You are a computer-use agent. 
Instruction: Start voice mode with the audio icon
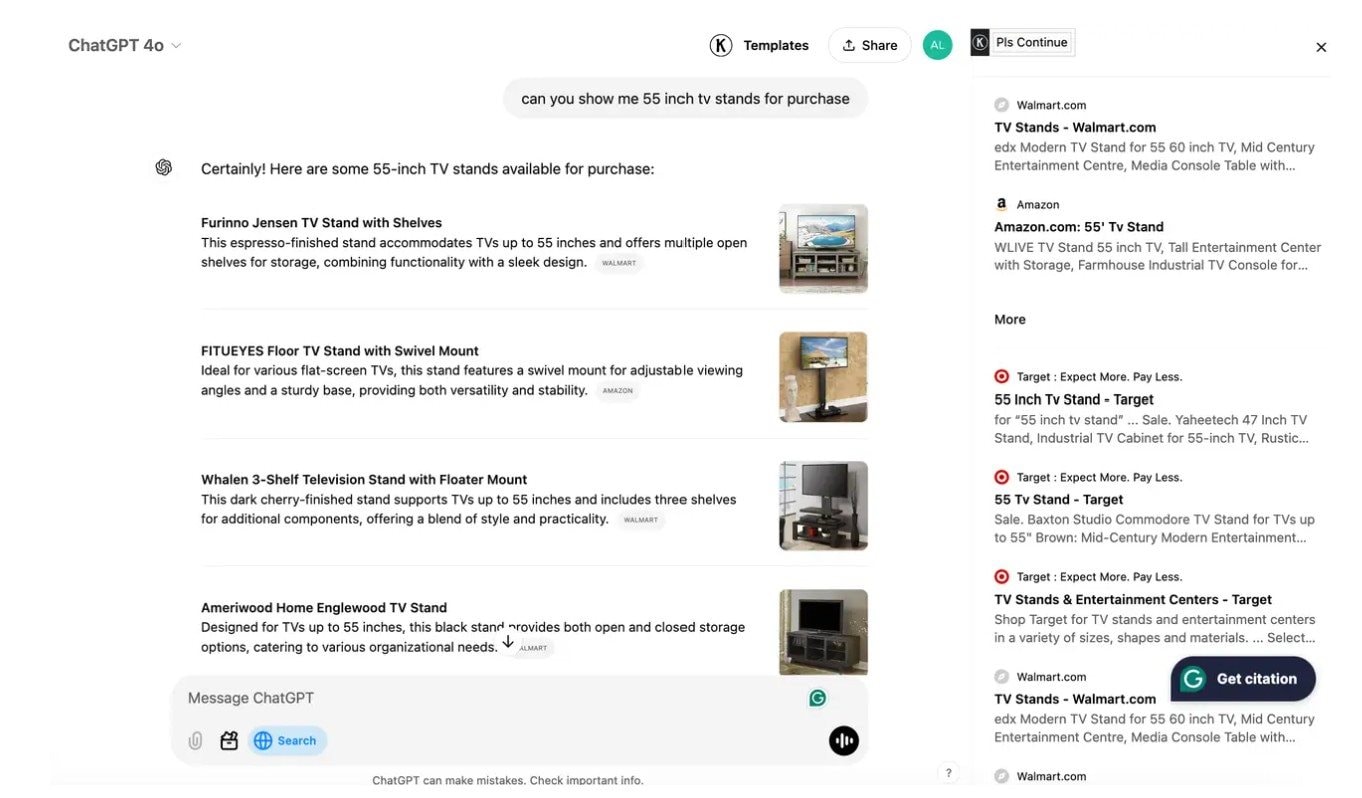coord(844,740)
